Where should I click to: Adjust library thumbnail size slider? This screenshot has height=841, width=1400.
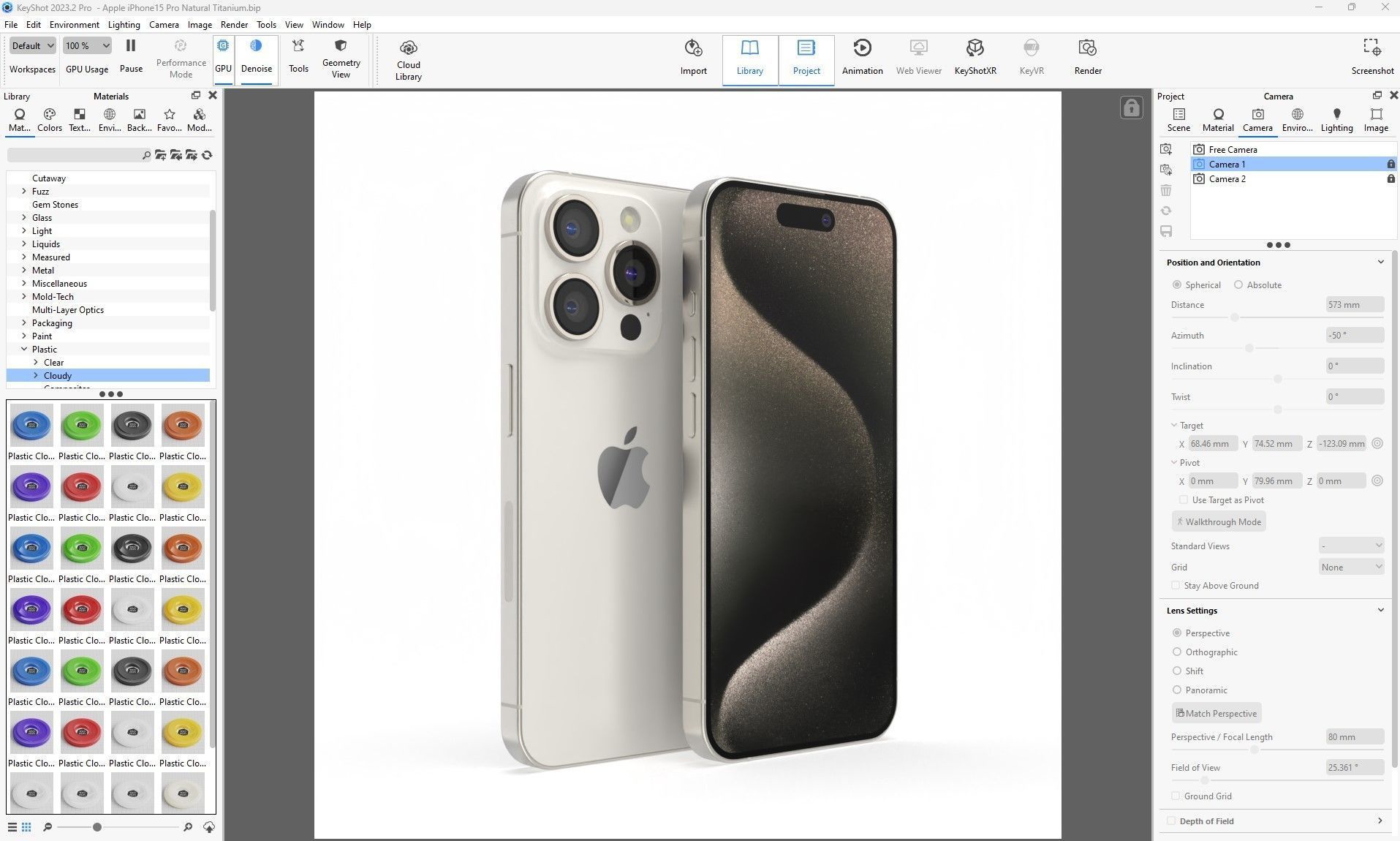[x=117, y=827]
